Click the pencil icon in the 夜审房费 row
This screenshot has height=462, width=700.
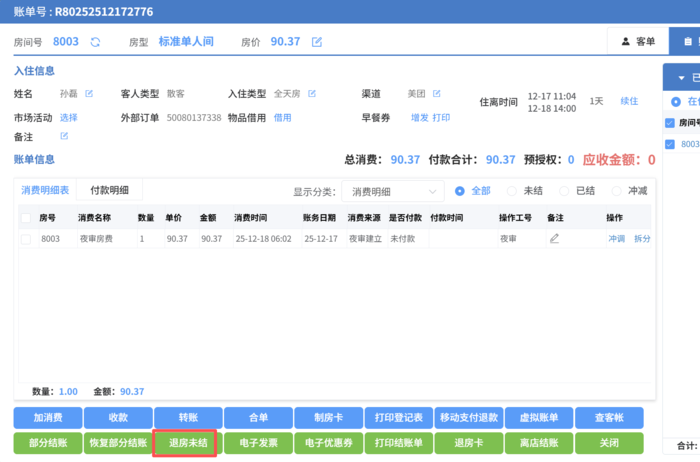coord(554,239)
